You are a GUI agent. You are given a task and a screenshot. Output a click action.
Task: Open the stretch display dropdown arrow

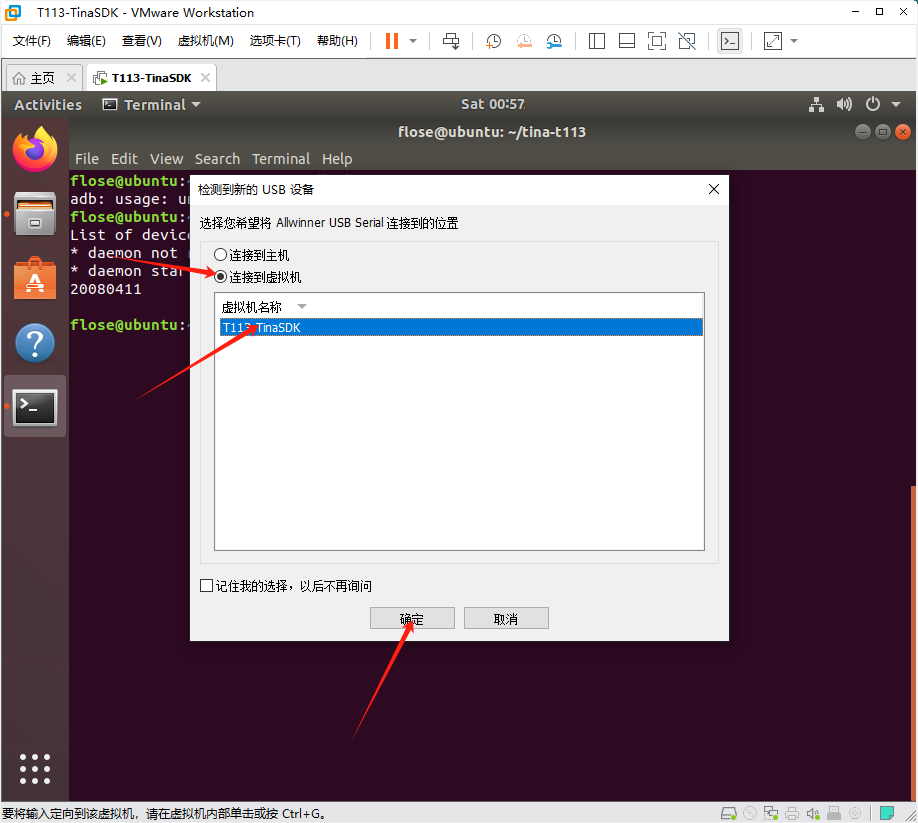pyautogui.click(x=794, y=41)
